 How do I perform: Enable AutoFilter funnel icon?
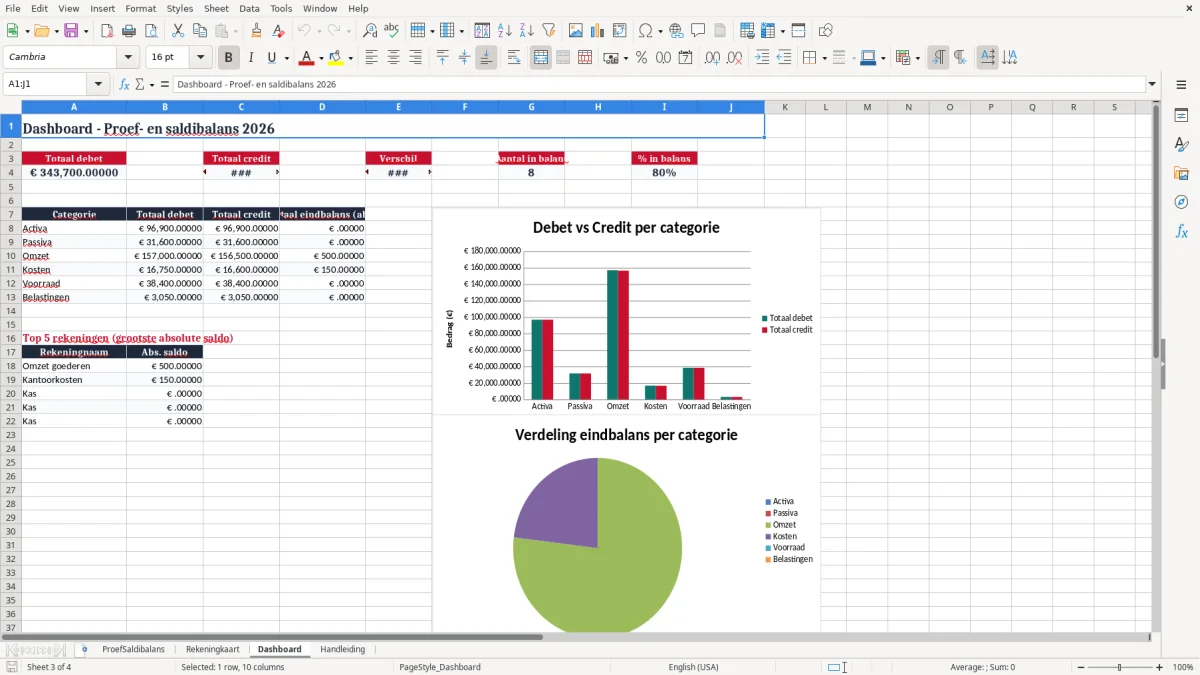click(548, 31)
